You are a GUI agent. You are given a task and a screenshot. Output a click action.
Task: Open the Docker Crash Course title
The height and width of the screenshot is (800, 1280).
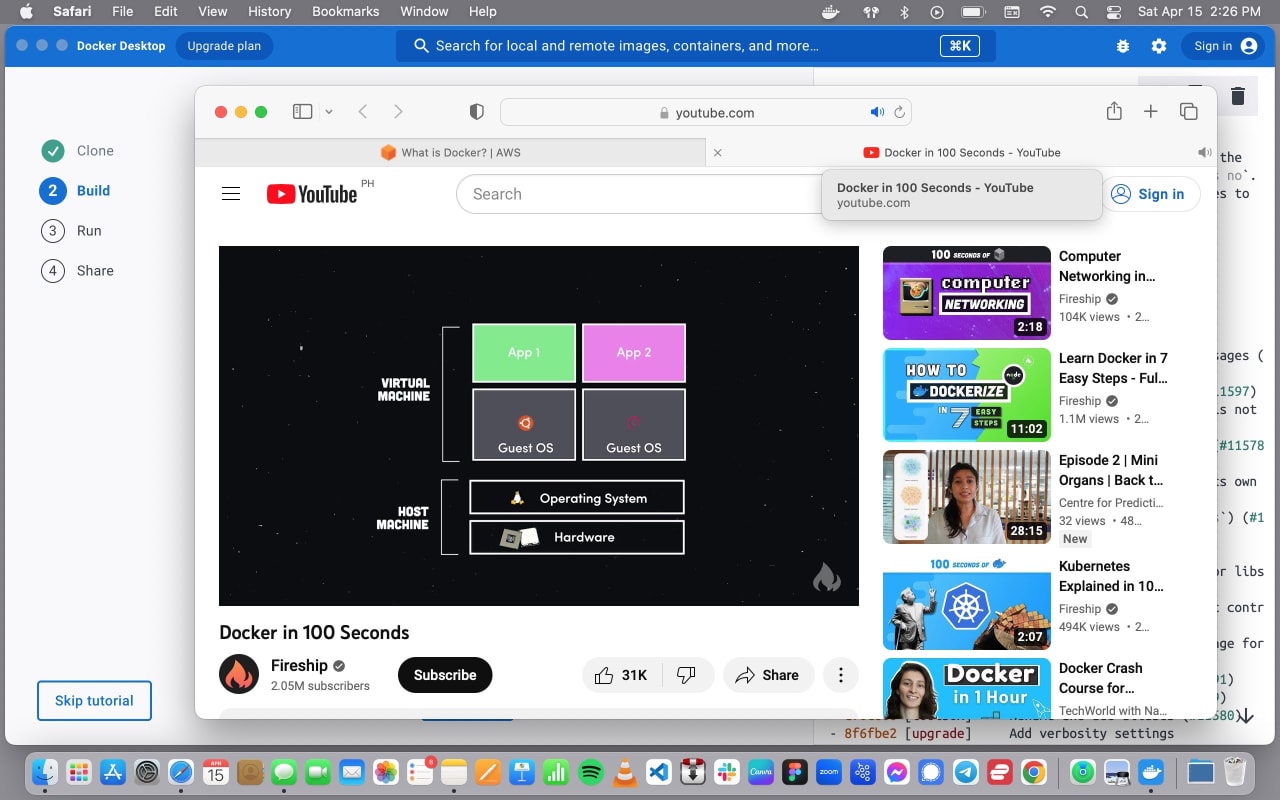pyautogui.click(x=1100, y=678)
